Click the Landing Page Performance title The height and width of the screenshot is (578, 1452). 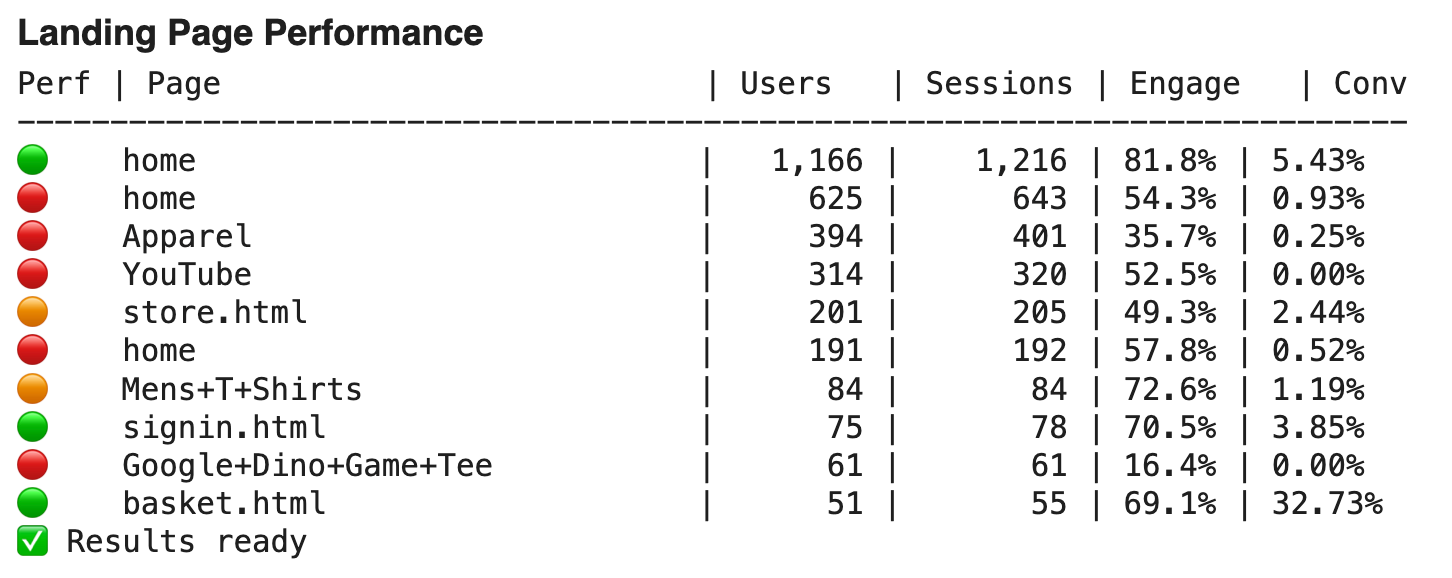click(x=251, y=33)
